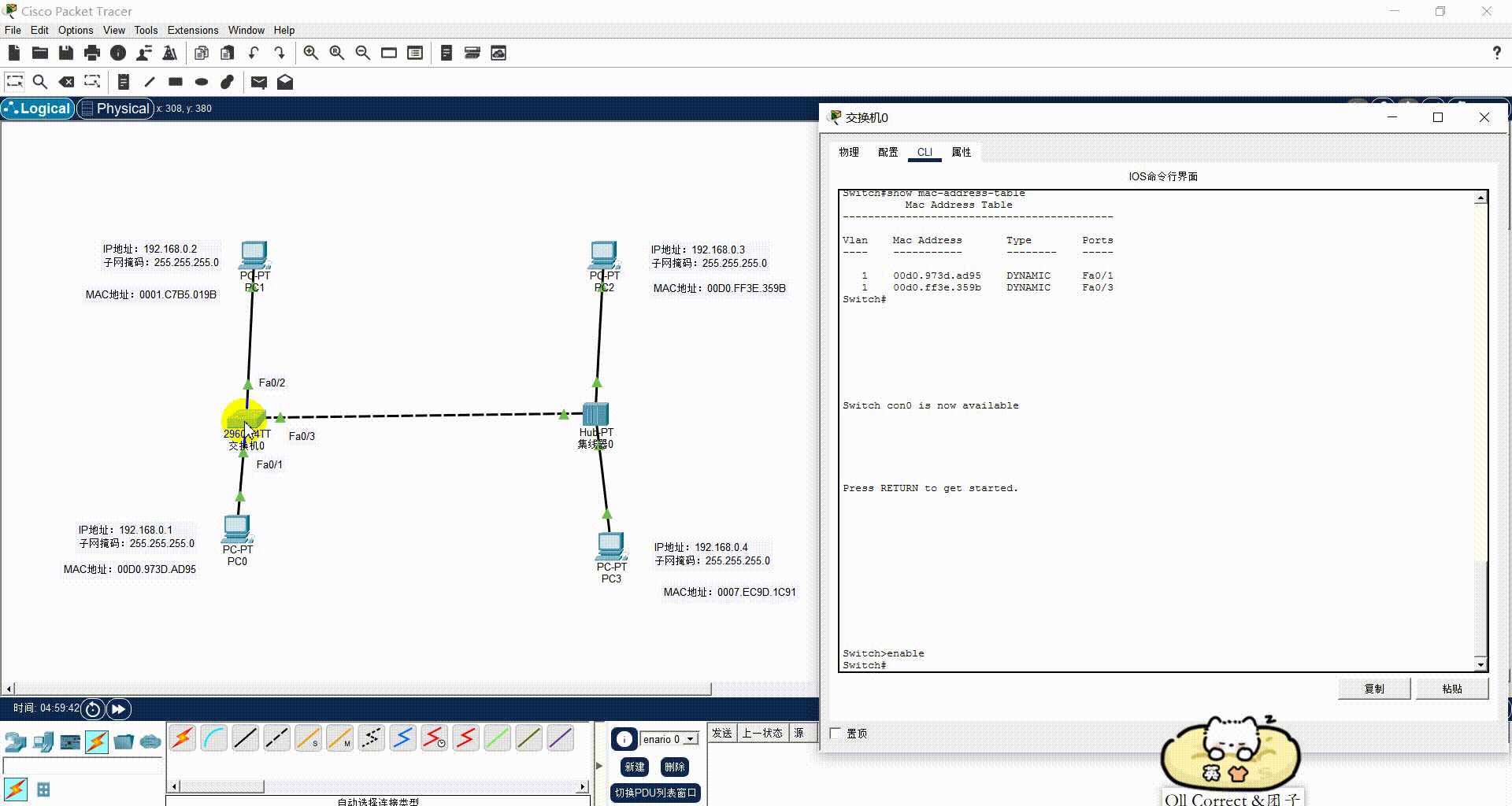Paste toolbar icon
The height and width of the screenshot is (806, 1512).
pyautogui.click(x=228, y=53)
